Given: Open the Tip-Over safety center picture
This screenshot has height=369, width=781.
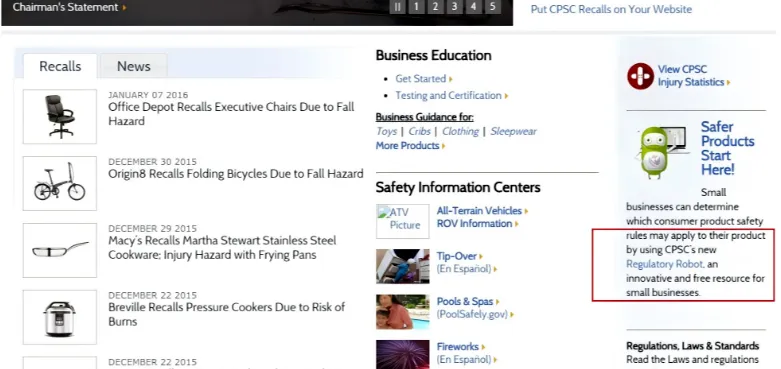Looking at the screenshot, I should [402, 266].
